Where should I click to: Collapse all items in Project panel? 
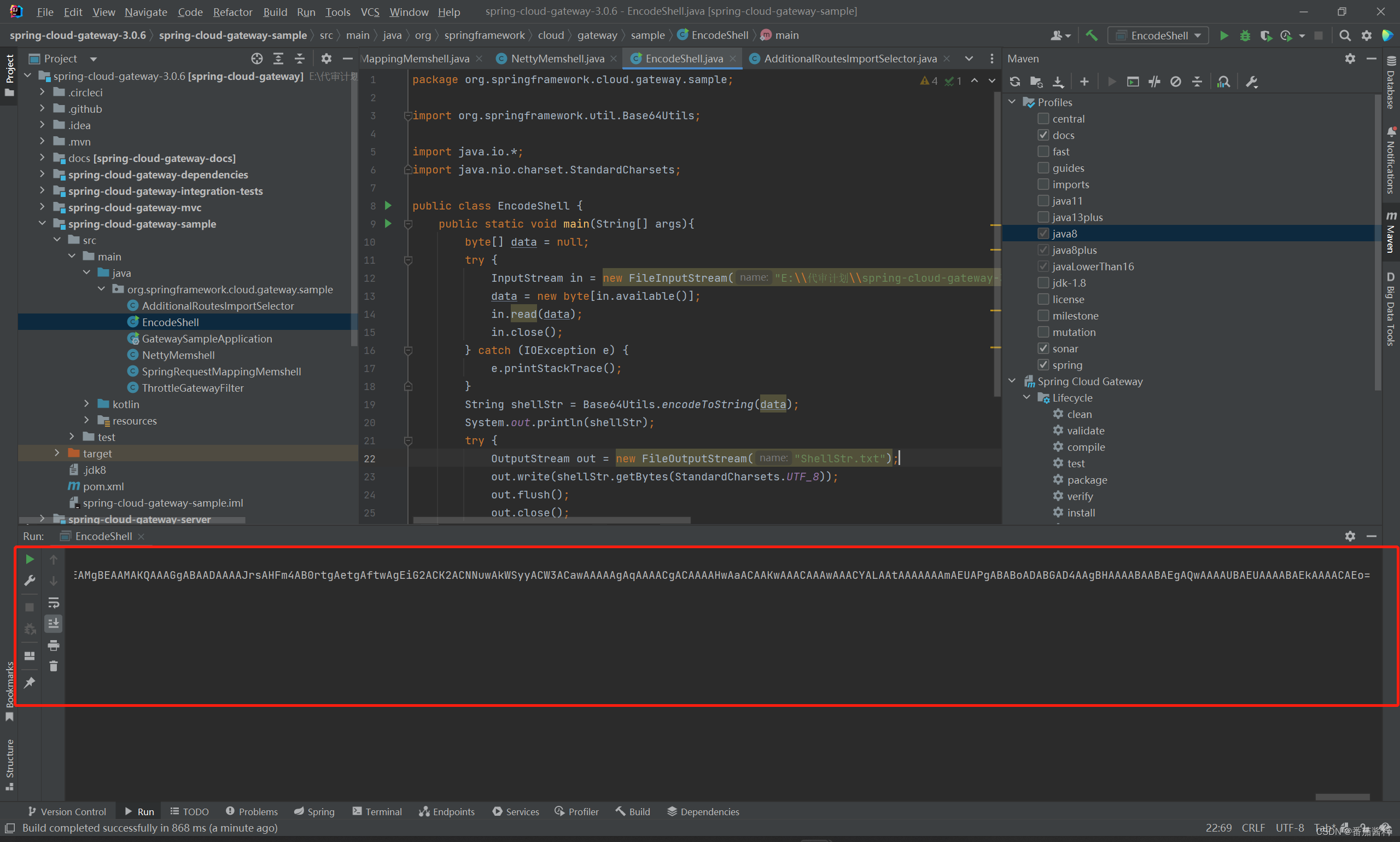click(300, 59)
